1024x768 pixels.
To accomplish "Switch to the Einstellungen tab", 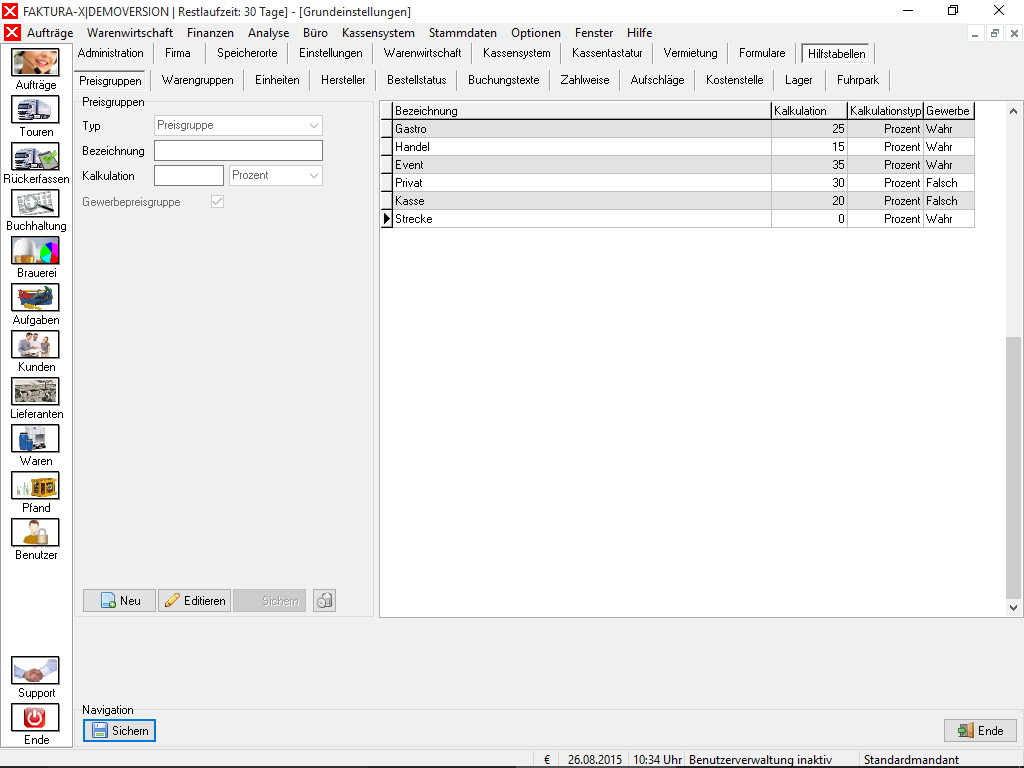I will coord(330,53).
